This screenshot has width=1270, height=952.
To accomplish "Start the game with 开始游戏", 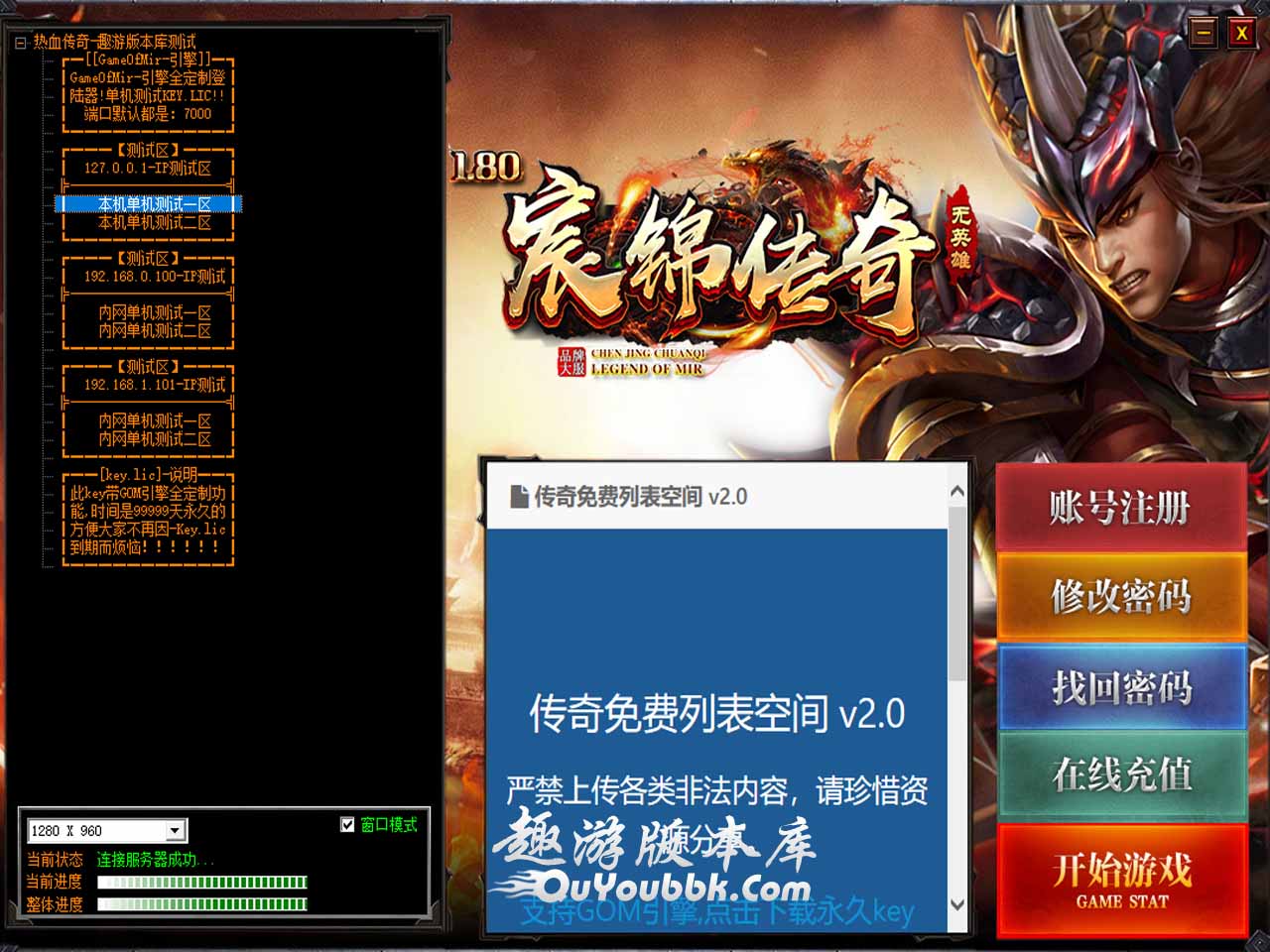I will pyautogui.click(x=1121, y=879).
